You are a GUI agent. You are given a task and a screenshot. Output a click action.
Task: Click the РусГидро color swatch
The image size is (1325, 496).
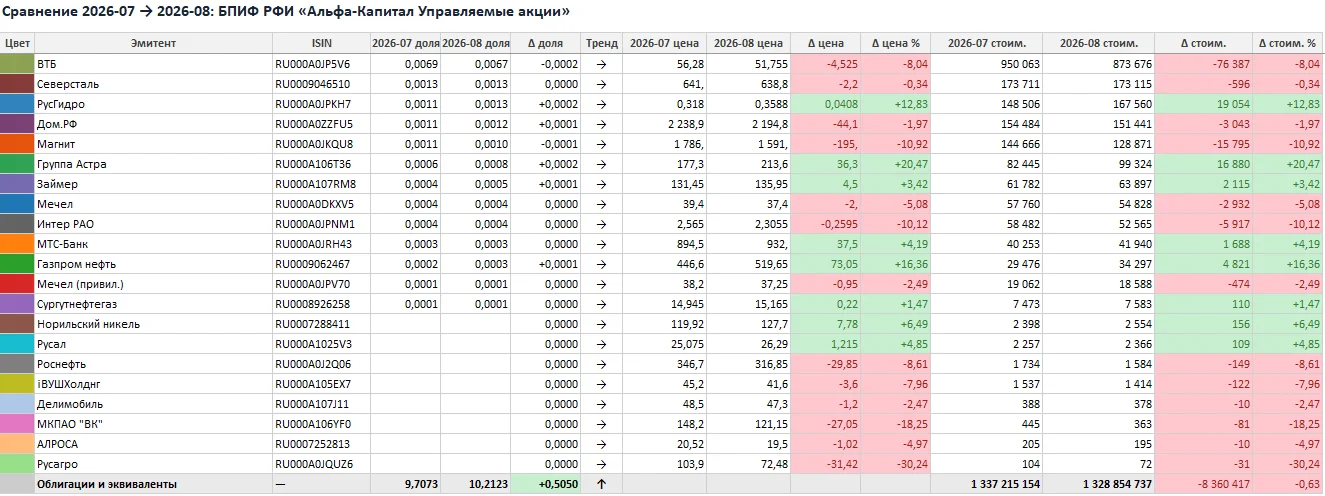pos(16,104)
